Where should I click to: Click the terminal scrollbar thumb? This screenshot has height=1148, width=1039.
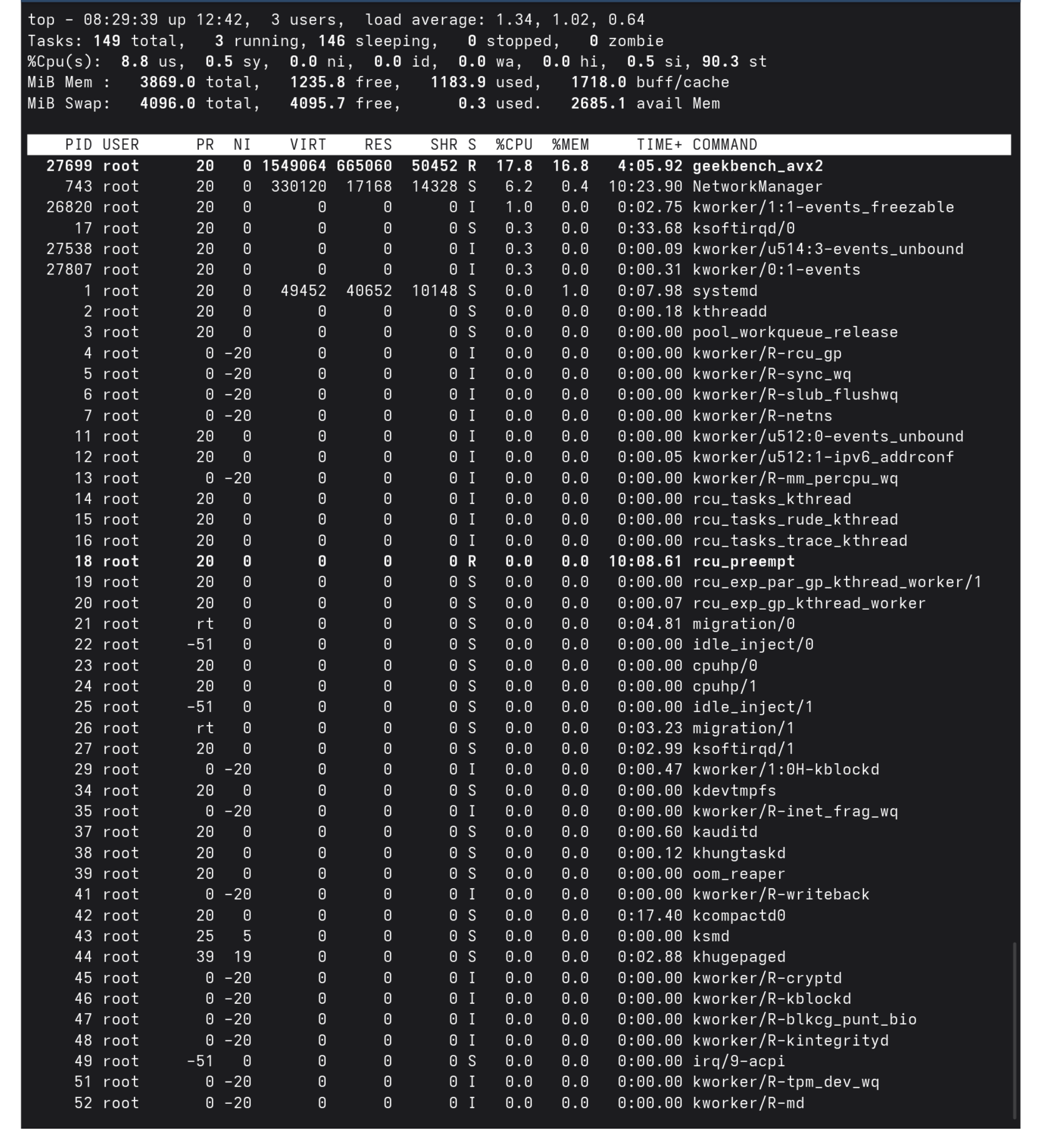point(1015,1031)
